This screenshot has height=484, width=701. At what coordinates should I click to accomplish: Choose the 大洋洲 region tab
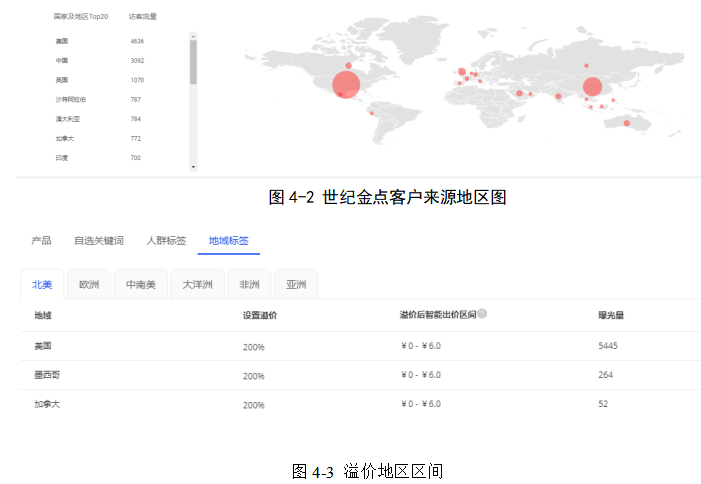(x=198, y=285)
